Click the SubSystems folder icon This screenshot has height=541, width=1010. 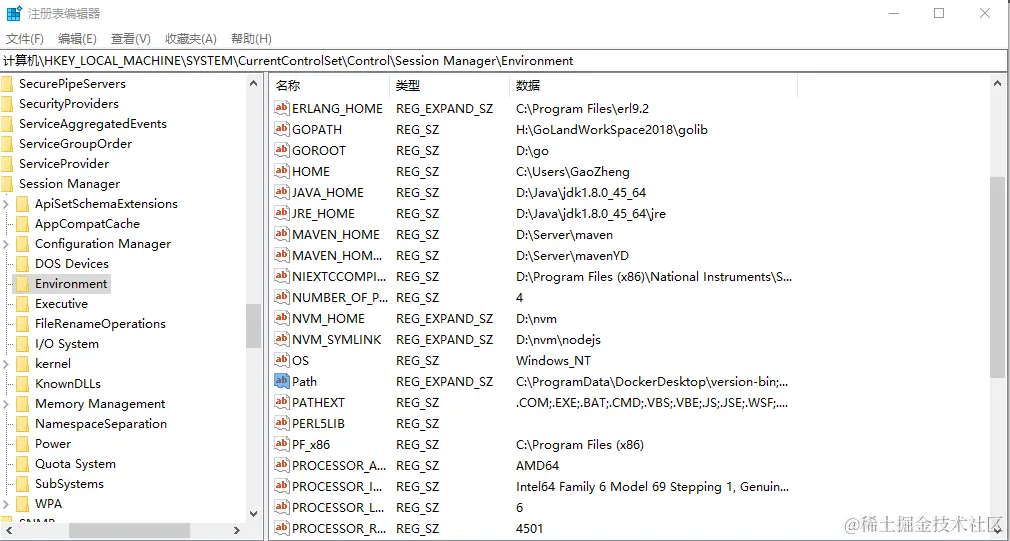point(23,483)
